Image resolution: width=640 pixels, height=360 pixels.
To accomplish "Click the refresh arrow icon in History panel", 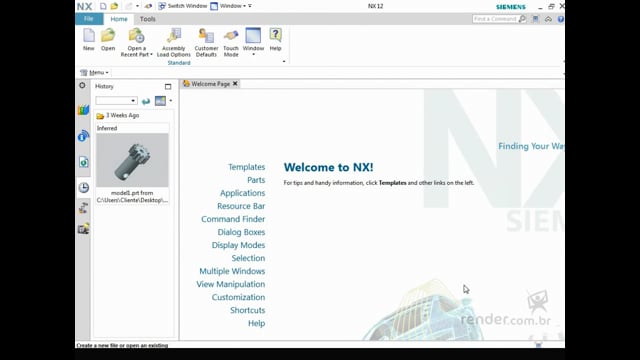I will coord(146,101).
